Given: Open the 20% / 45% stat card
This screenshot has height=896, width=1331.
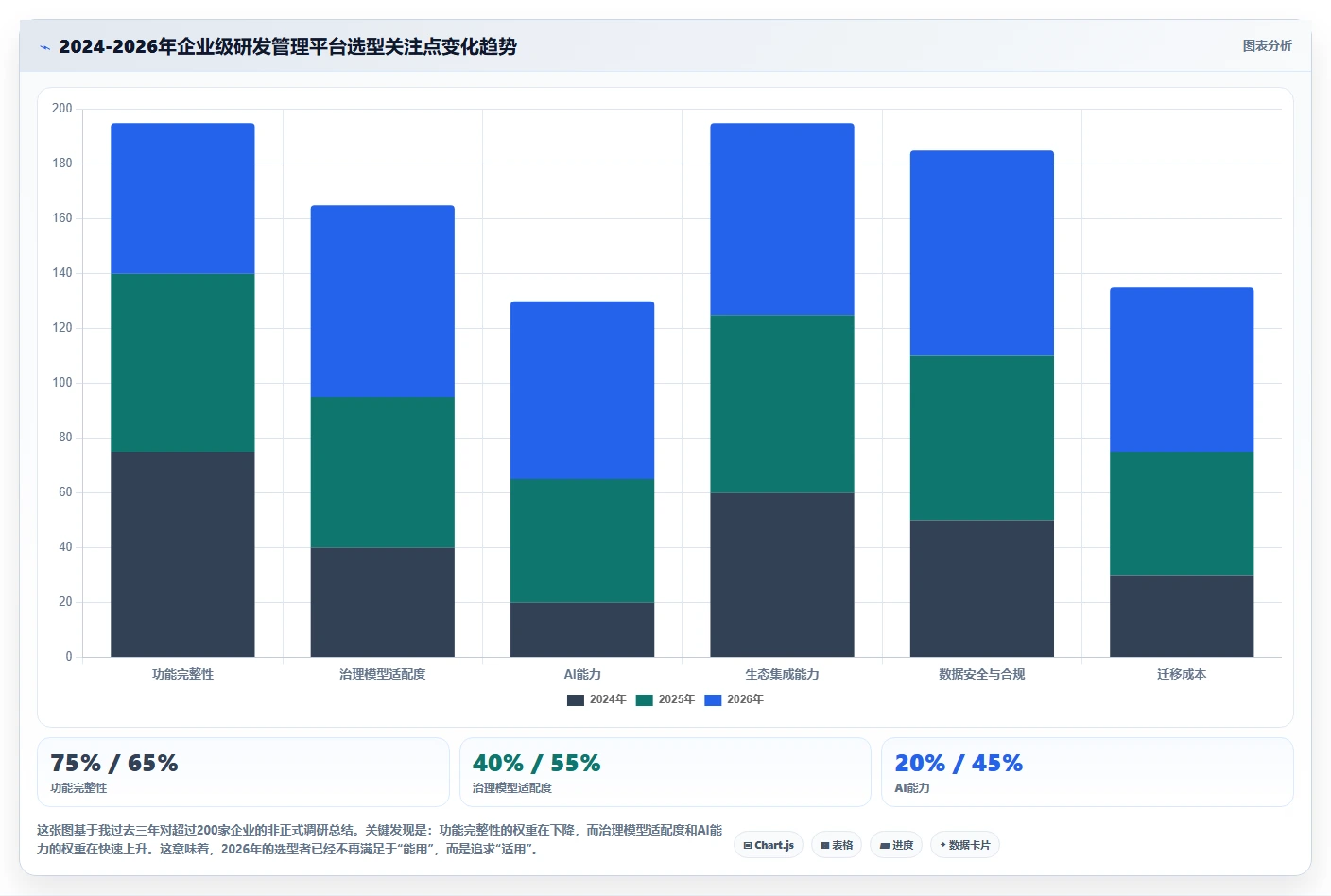Looking at the screenshot, I should [x=1087, y=772].
